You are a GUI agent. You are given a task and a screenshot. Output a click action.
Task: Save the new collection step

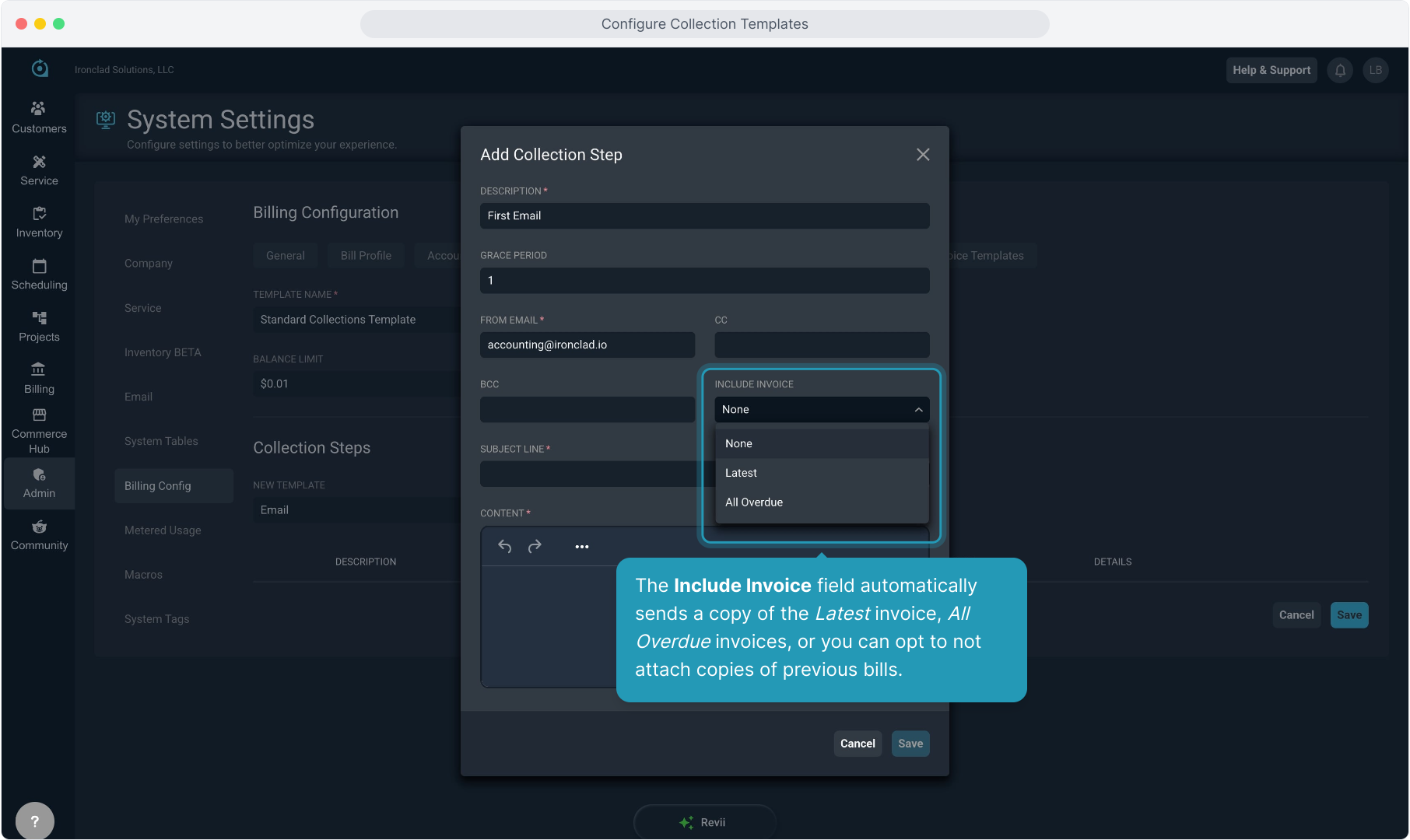(910, 744)
